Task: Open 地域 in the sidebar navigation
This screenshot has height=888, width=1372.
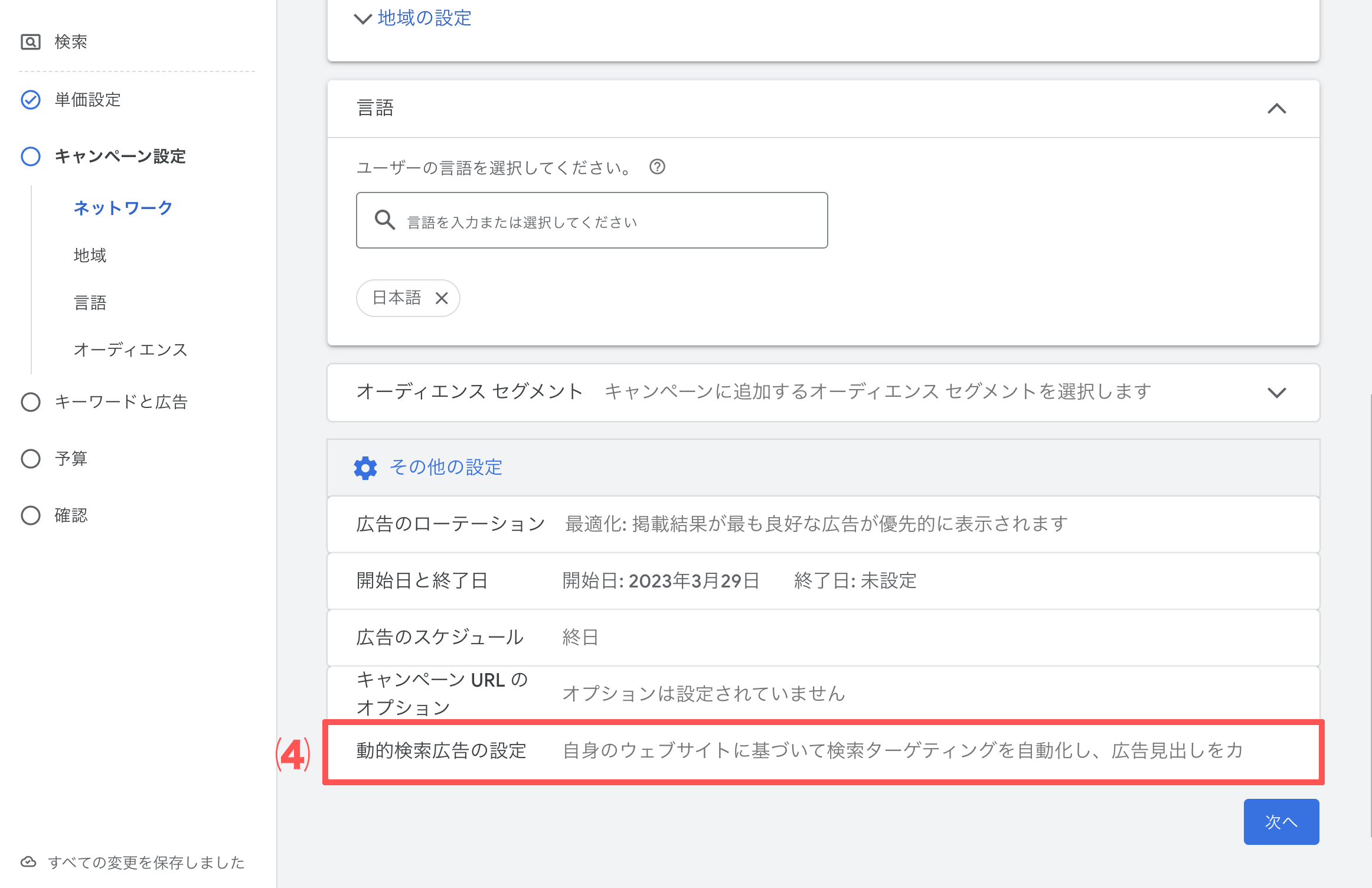Action: (89, 255)
